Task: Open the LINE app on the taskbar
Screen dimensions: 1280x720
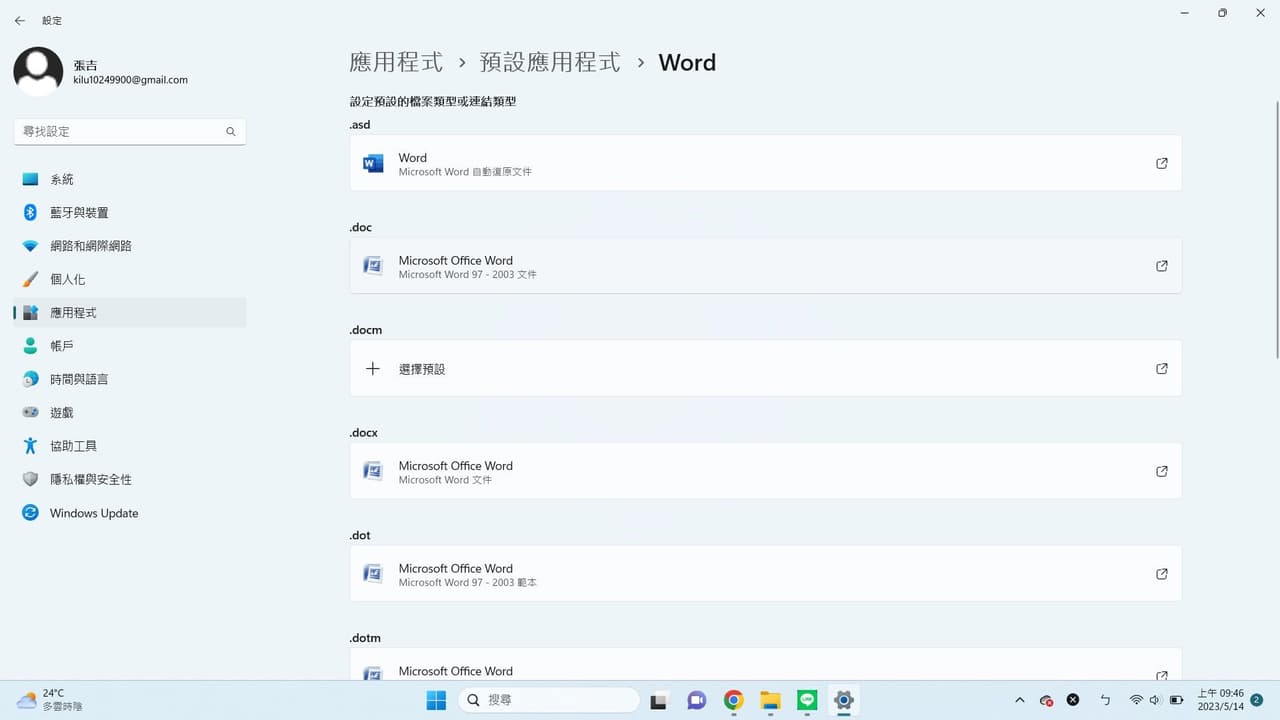Action: [807, 700]
